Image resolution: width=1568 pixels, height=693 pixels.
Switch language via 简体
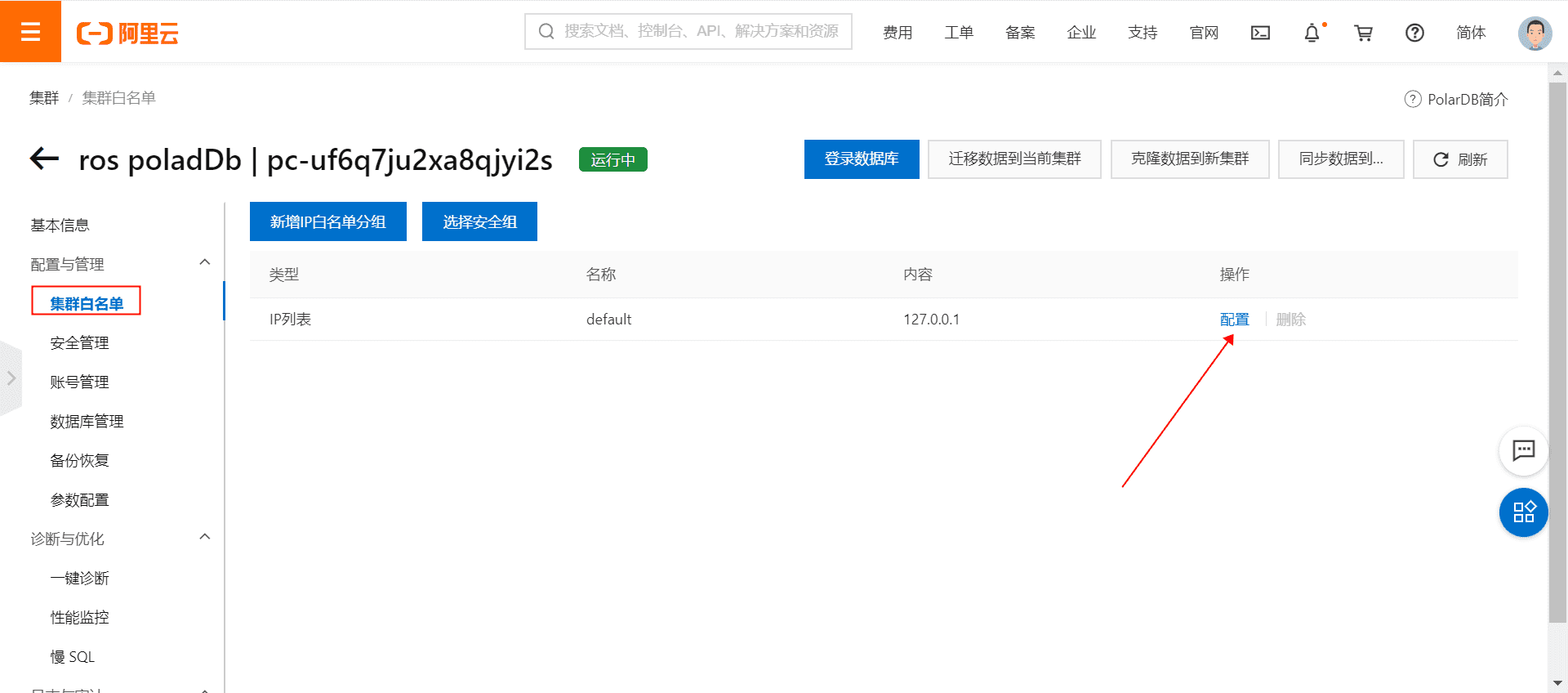[x=1471, y=33]
